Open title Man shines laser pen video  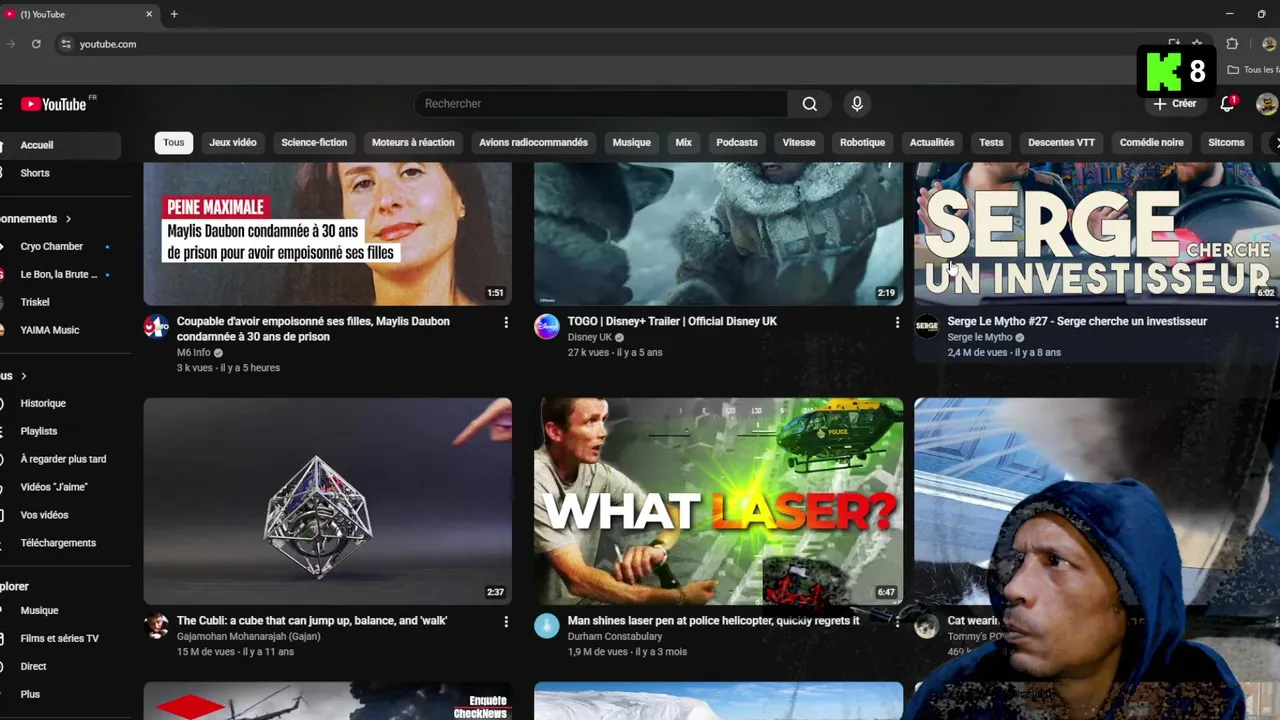coord(713,621)
